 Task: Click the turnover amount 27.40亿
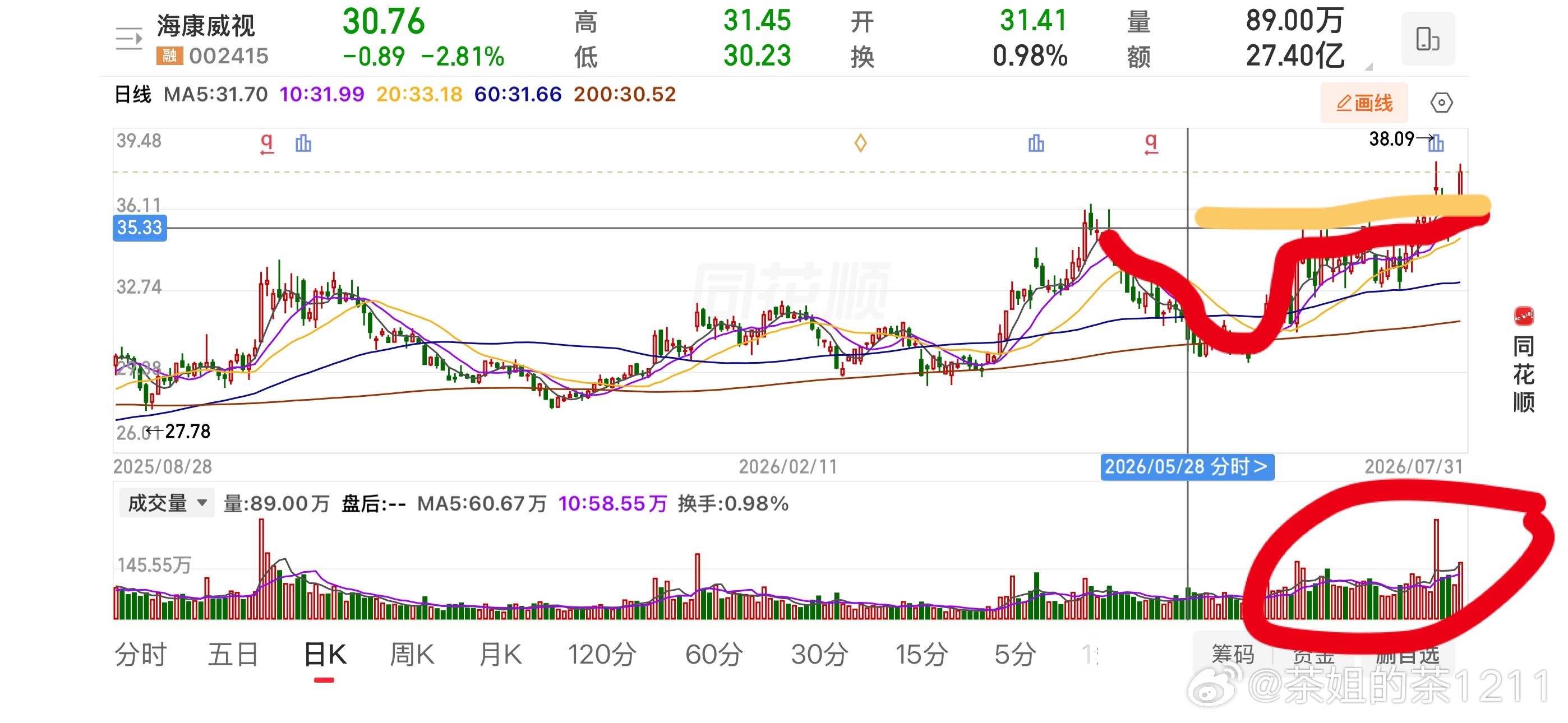point(1295,56)
